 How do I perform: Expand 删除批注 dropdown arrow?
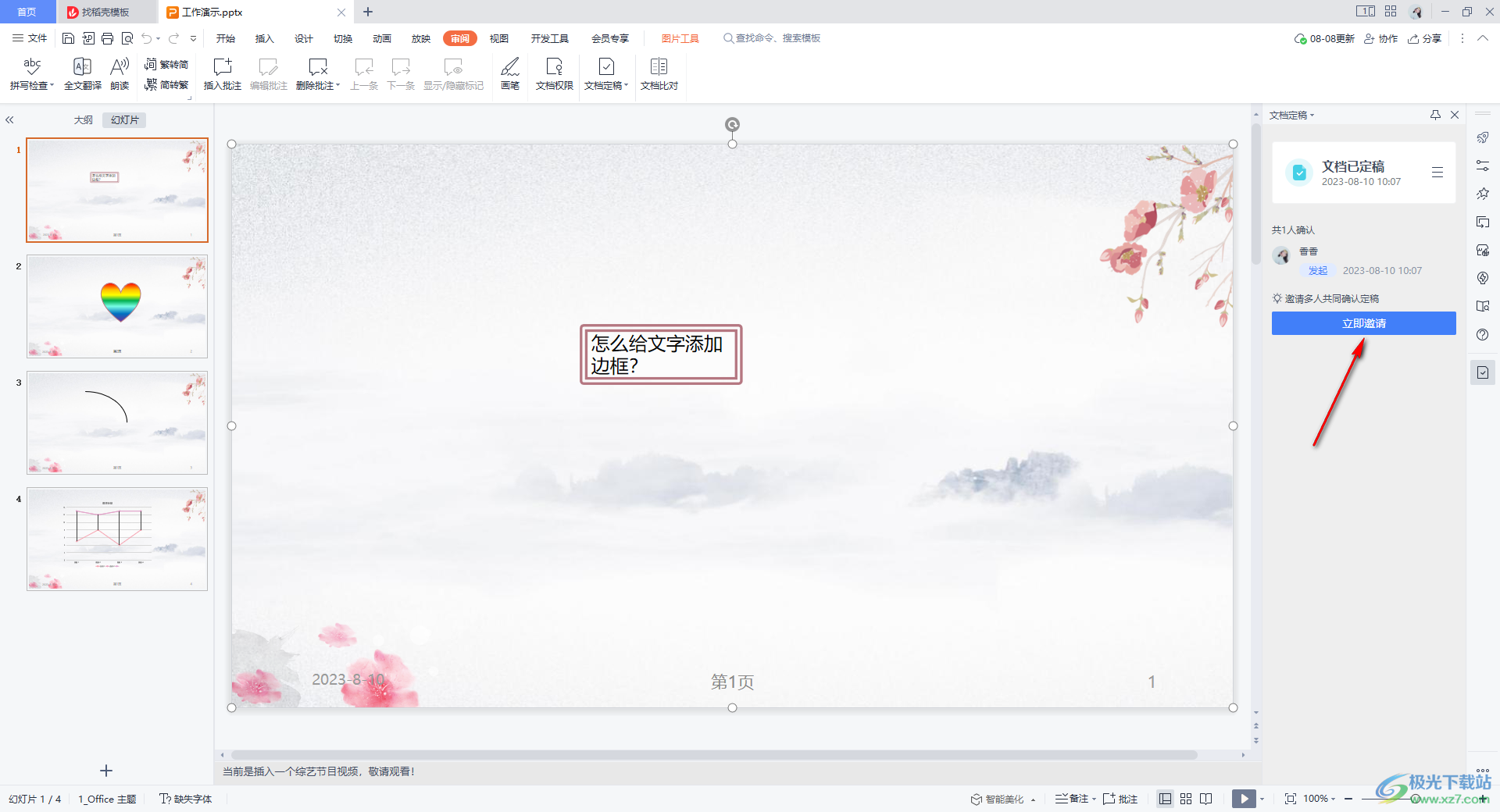(338, 86)
